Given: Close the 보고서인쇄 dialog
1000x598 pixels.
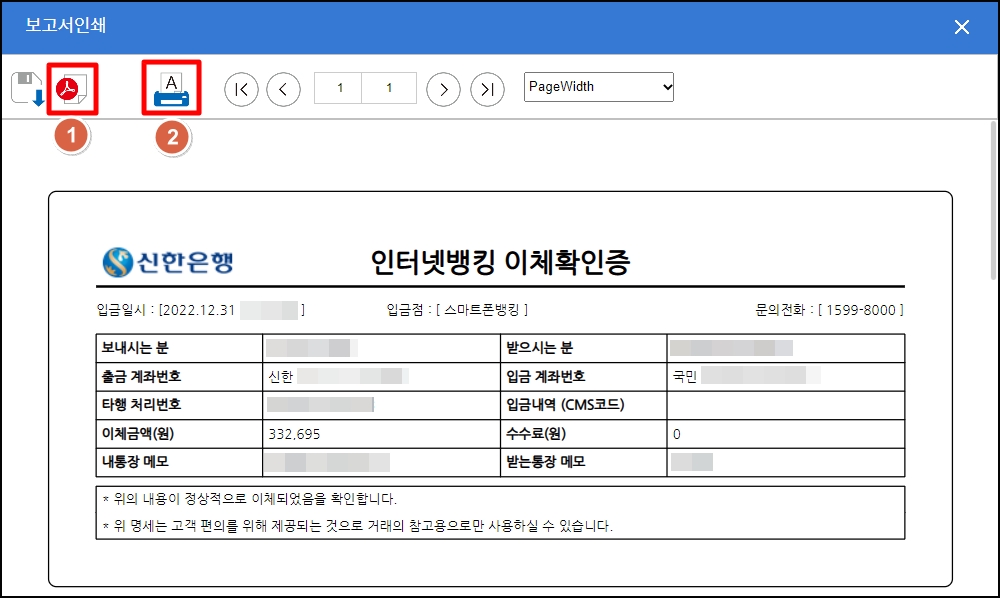Looking at the screenshot, I should click(961, 28).
